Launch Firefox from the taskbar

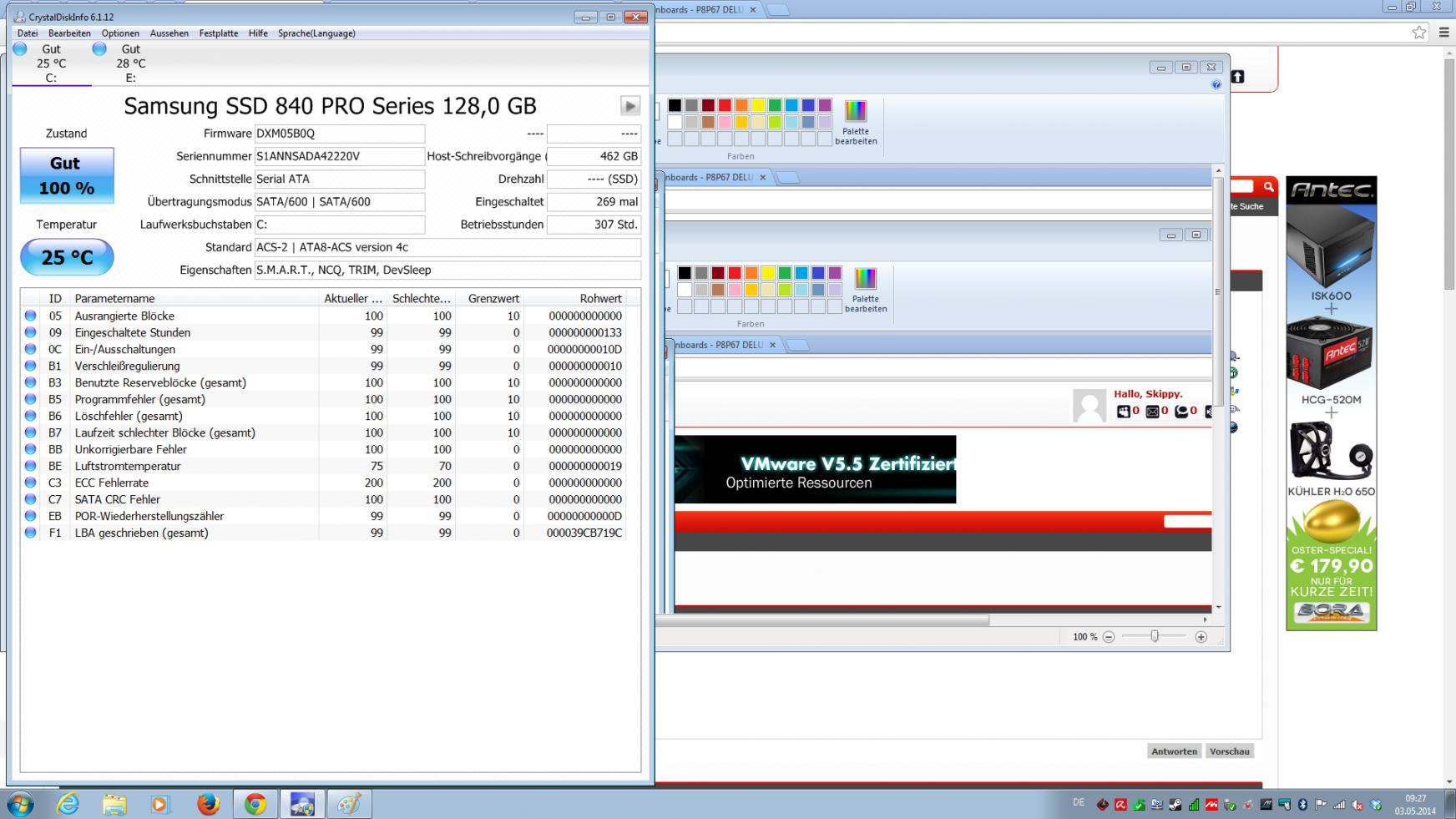coord(208,804)
